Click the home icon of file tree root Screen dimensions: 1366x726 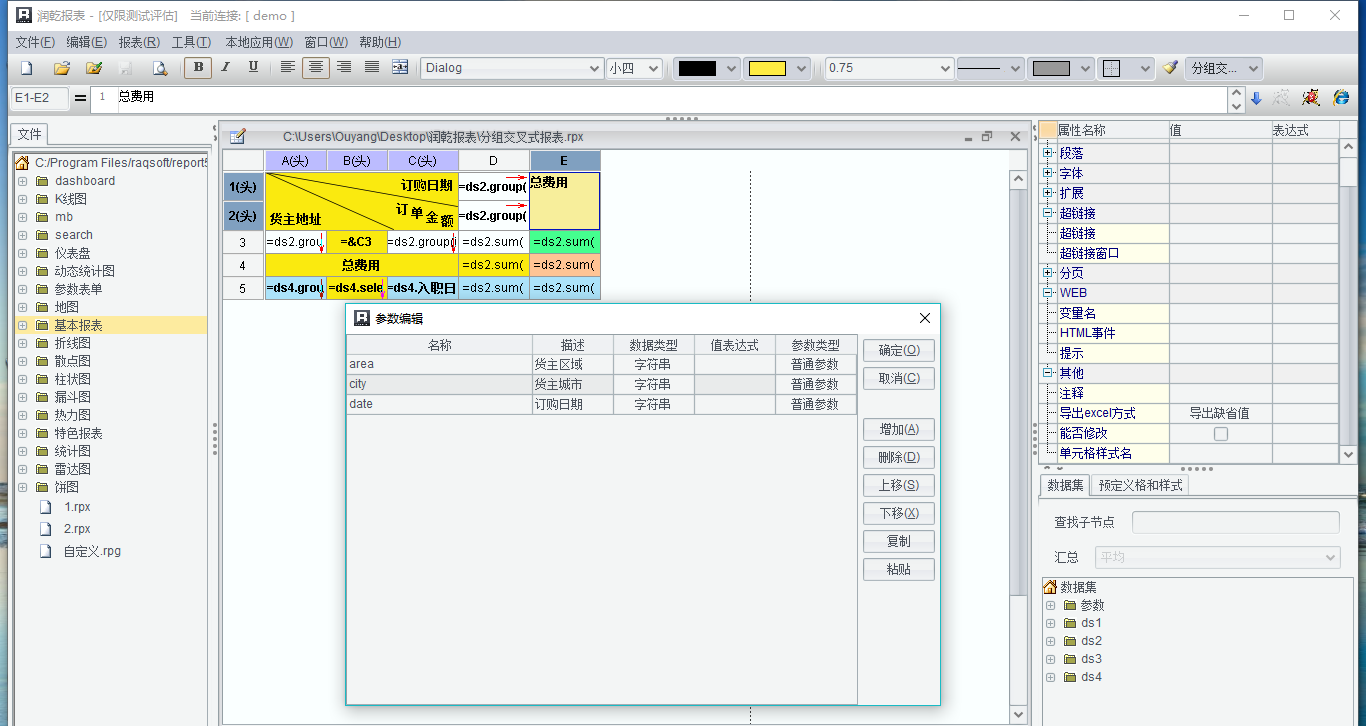(22, 162)
